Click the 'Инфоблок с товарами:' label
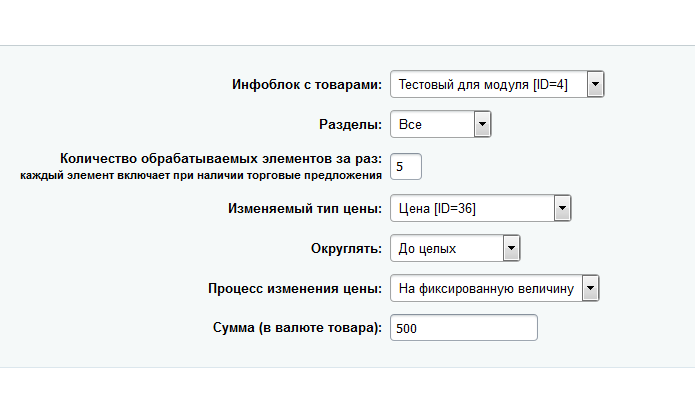Viewport: 695px width, 401px height. (306, 85)
